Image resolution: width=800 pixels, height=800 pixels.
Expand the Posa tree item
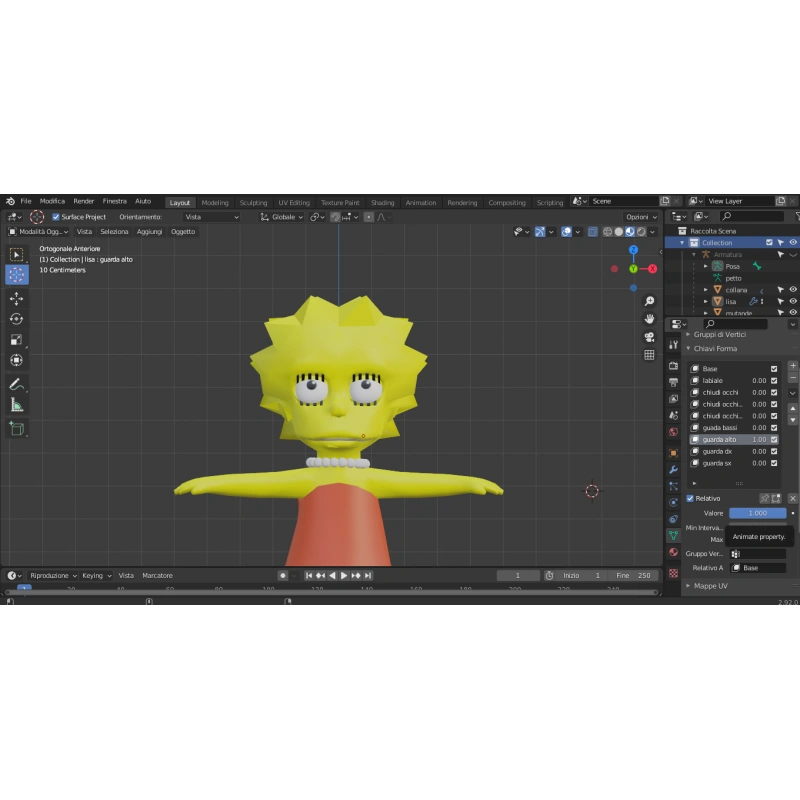pyautogui.click(x=706, y=266)
